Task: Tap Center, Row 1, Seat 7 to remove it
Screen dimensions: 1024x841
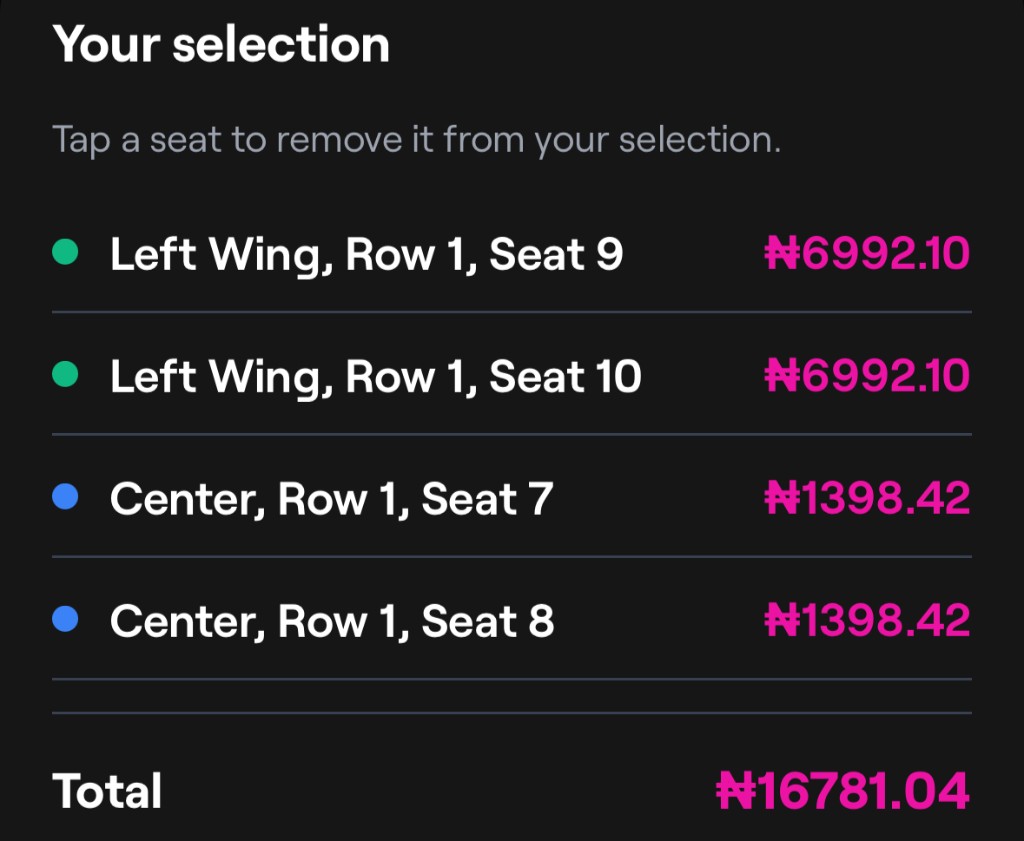Action: [x=331, y=498]
